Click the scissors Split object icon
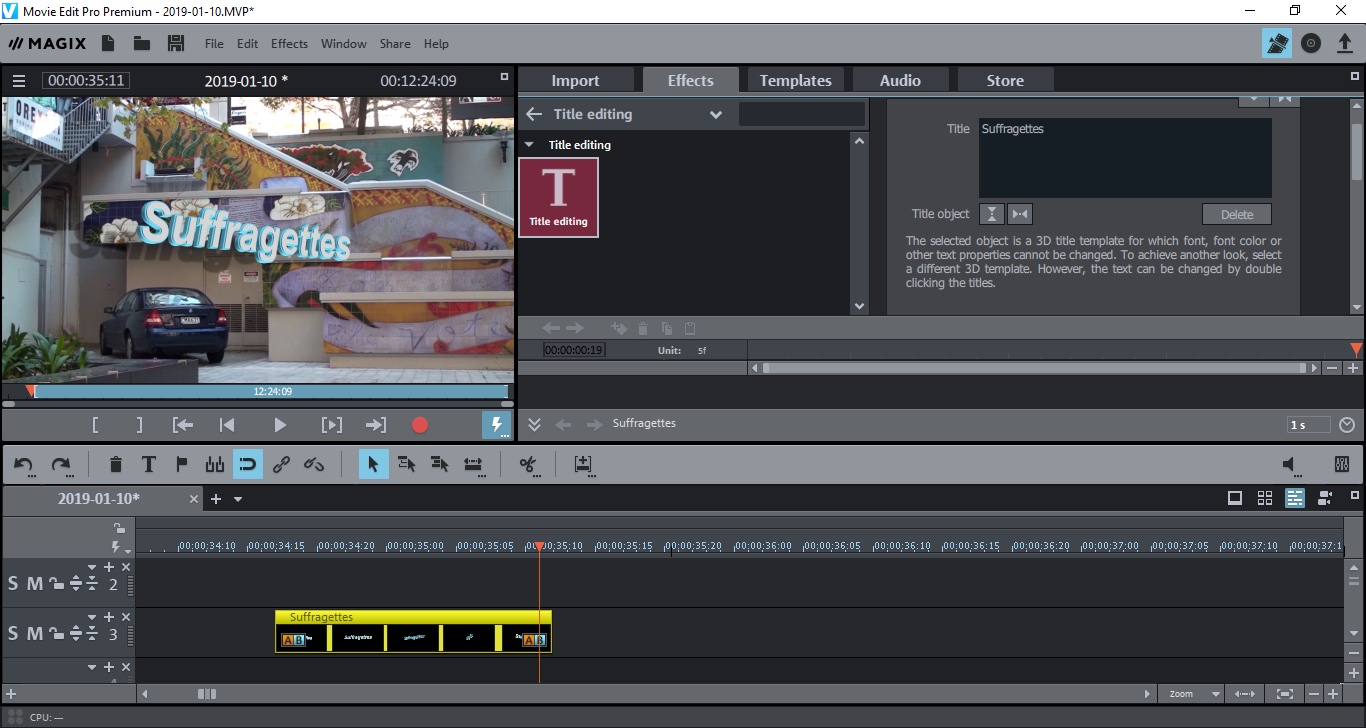Viewport: 1366px width, 728px height. pos(529,464)
